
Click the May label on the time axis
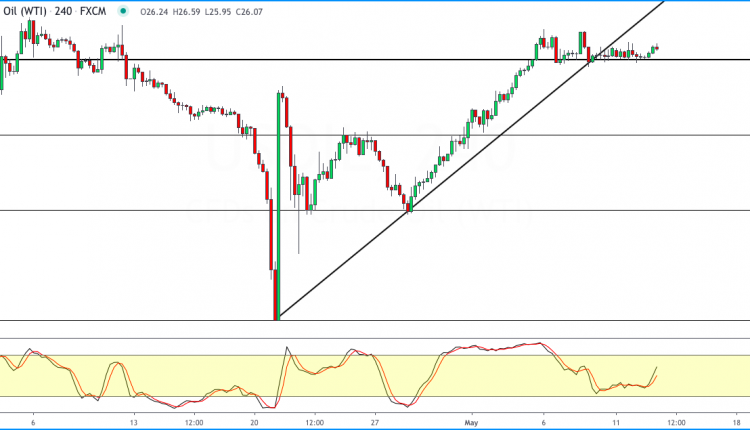[471, 423]
